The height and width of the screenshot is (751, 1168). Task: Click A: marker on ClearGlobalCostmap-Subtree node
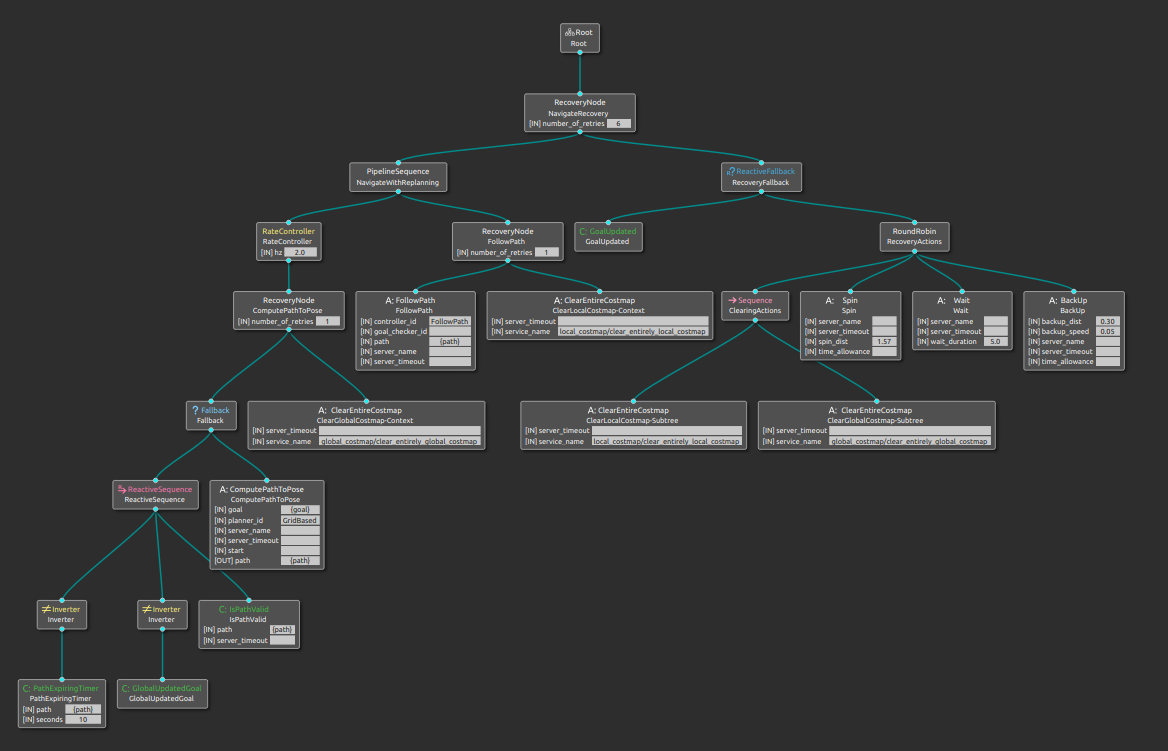coord(833,410)
